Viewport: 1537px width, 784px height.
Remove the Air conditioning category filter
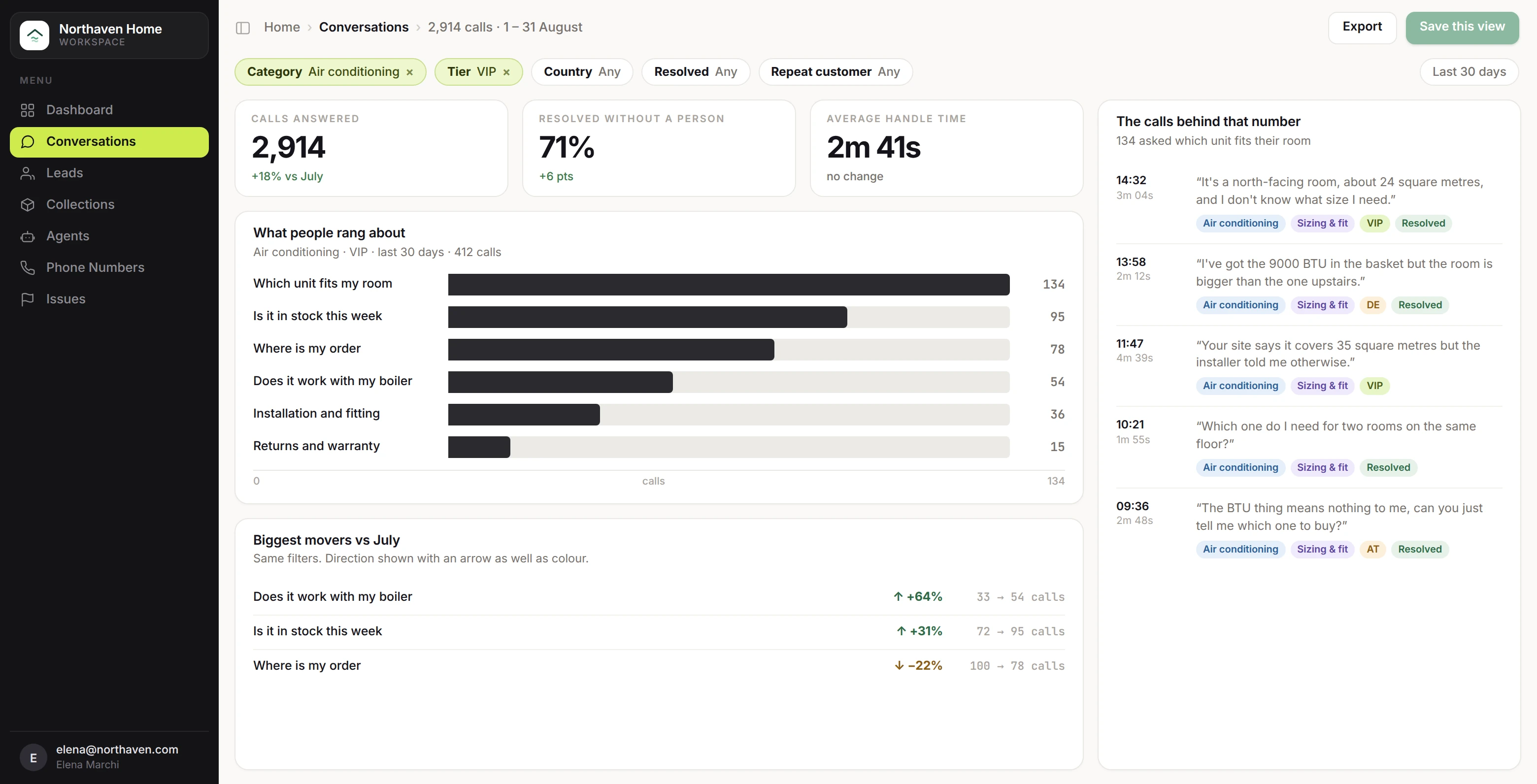click(x=410, y=72)
